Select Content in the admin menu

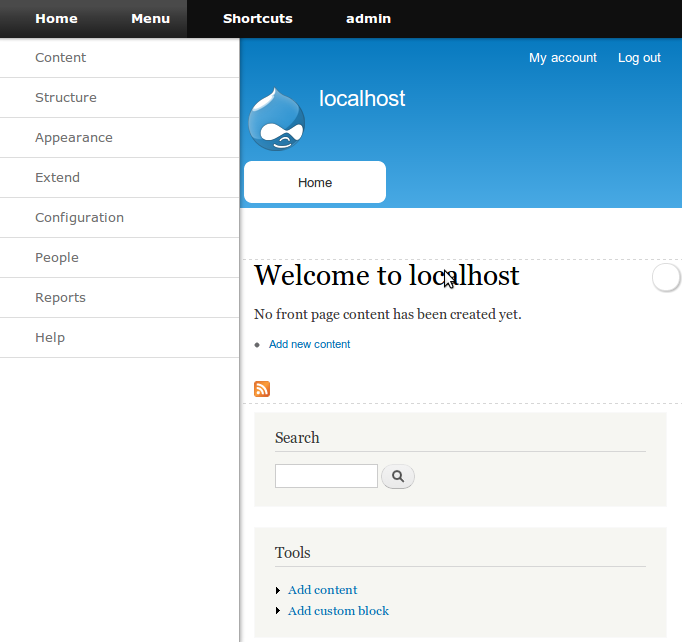coord(61,58)
